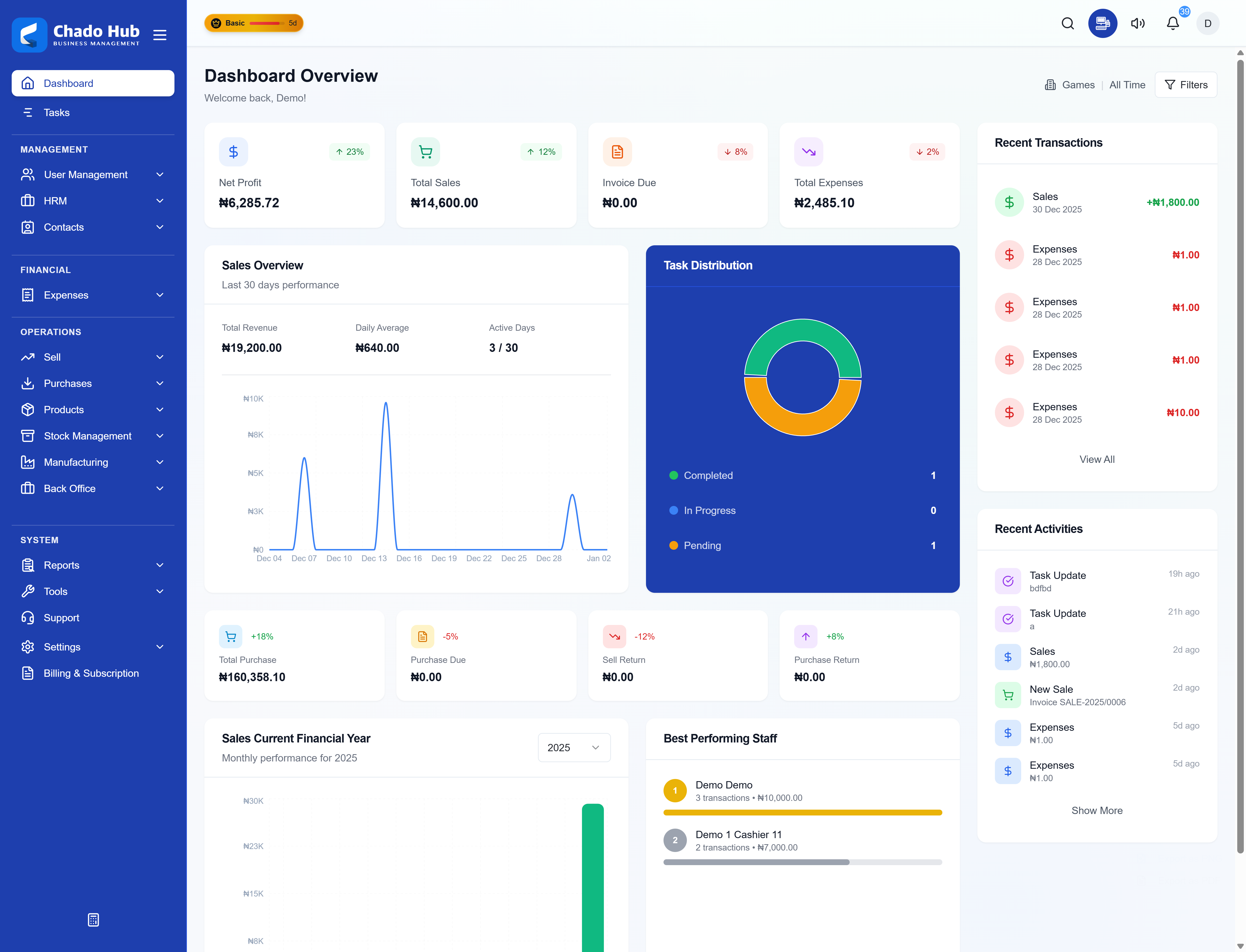Expand the Stock Management section
The width and height of the screenshot is (1246, 952).
pos(87,436)
